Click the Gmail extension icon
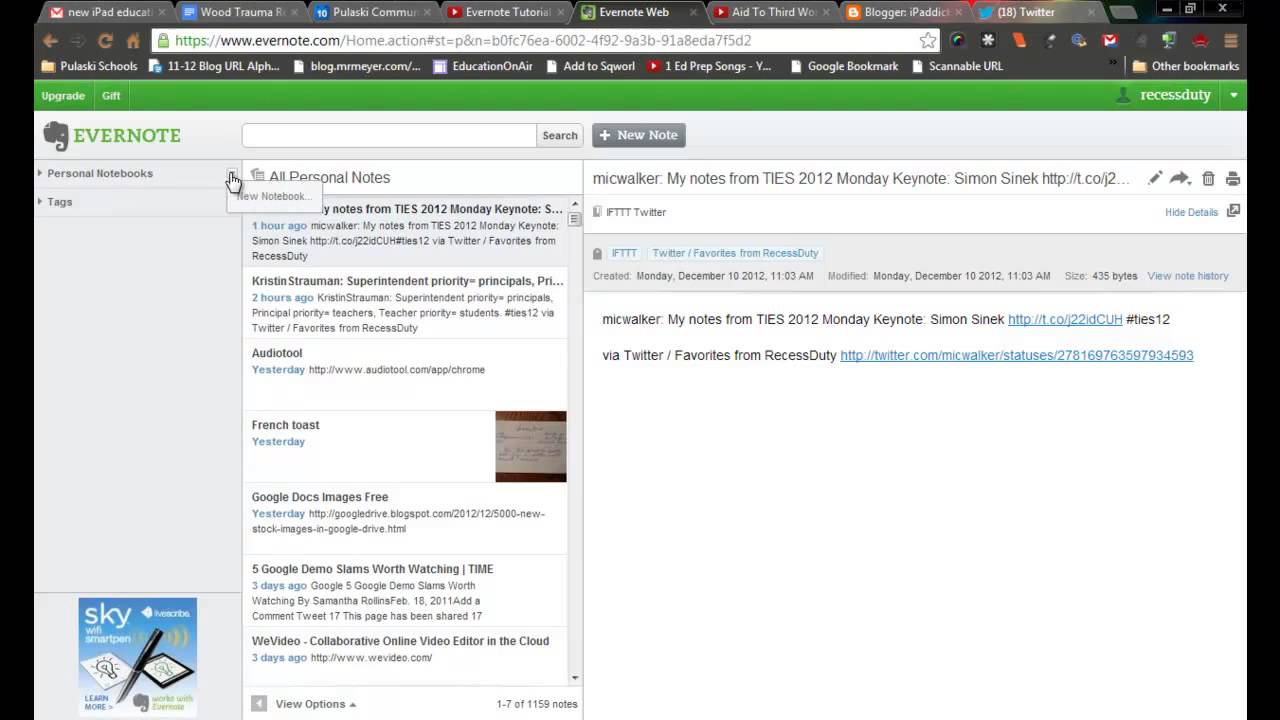 [x=1110, y=41]
